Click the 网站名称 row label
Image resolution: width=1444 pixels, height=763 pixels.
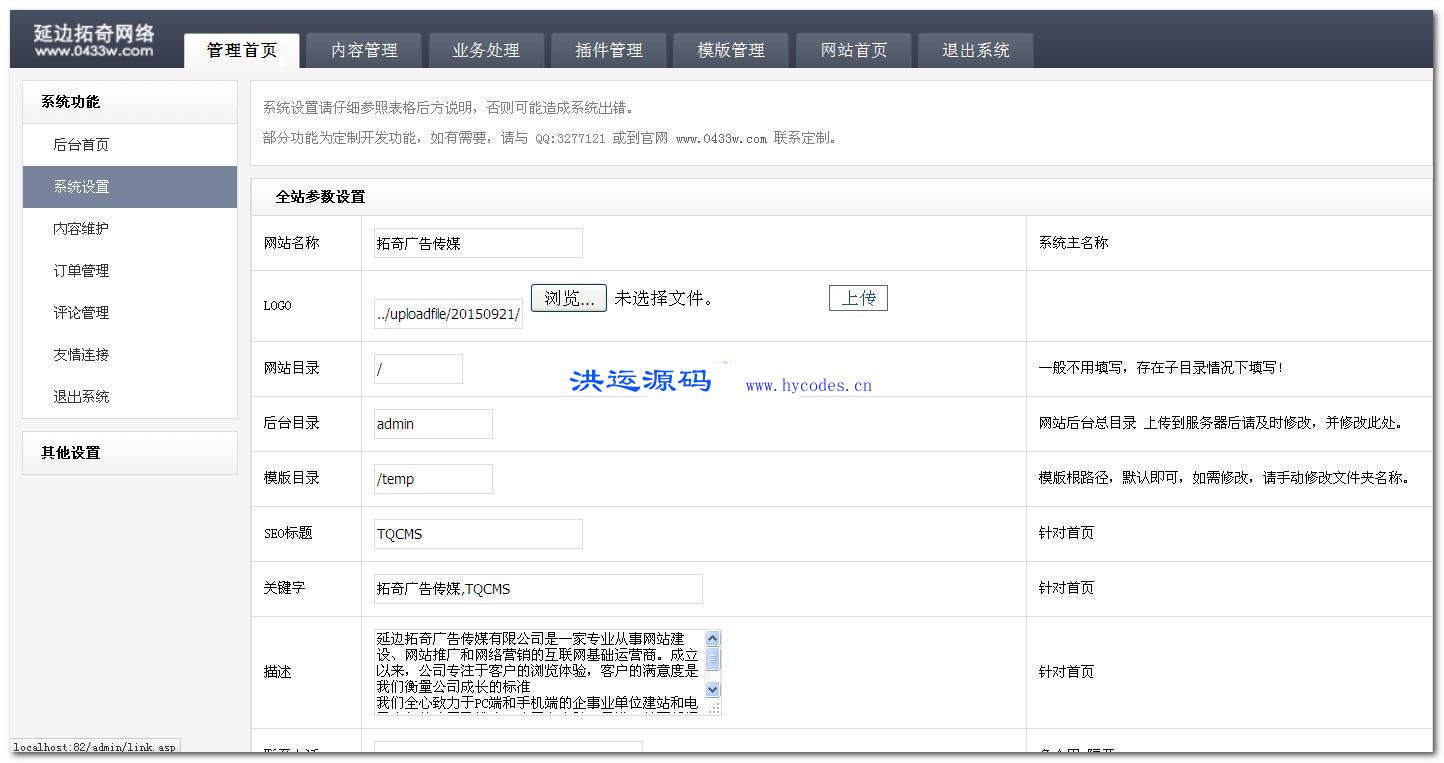coord(291,243)
